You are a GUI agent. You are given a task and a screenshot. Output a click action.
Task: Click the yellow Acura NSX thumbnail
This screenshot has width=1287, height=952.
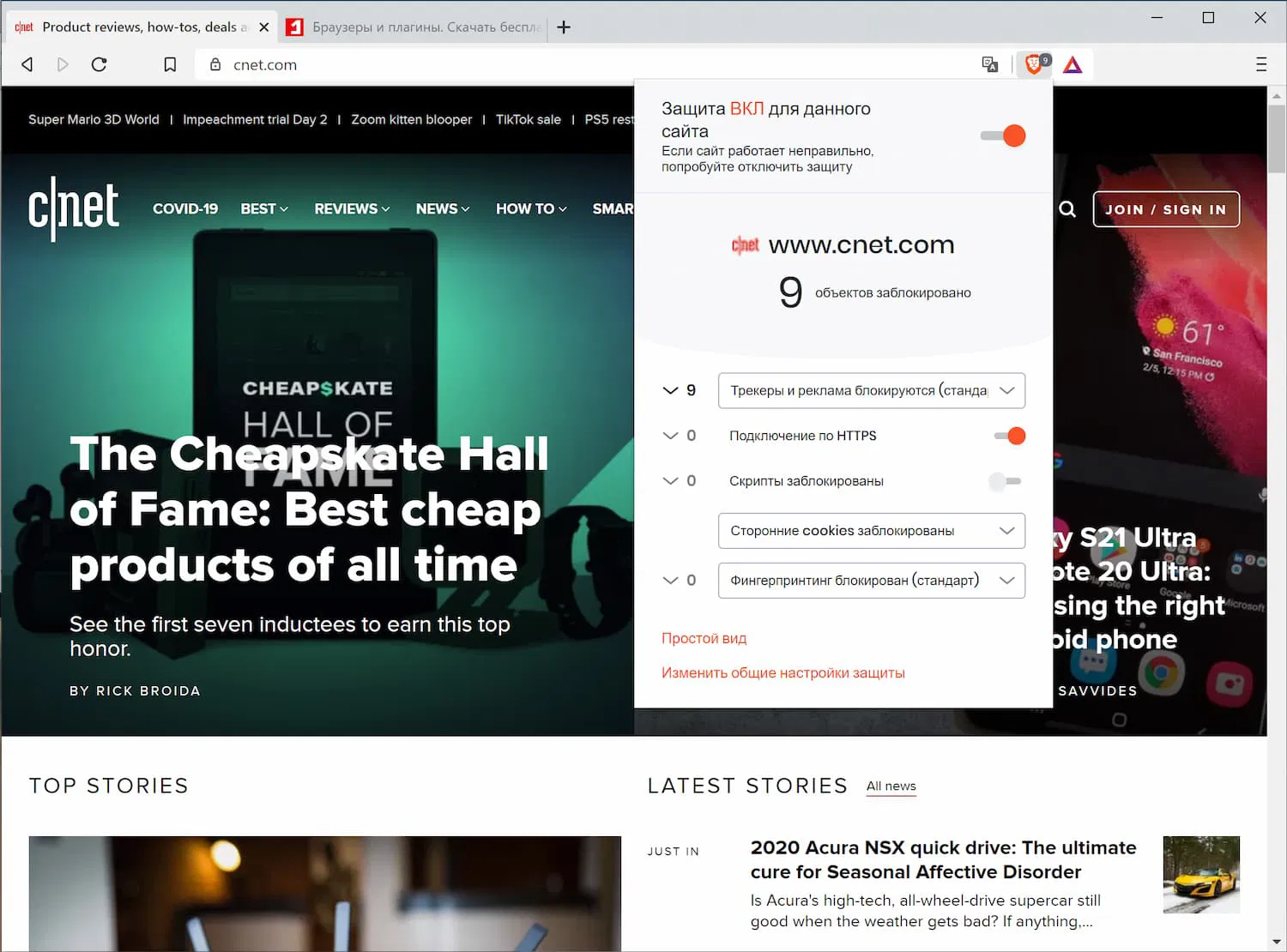[x=1201, y=875]
